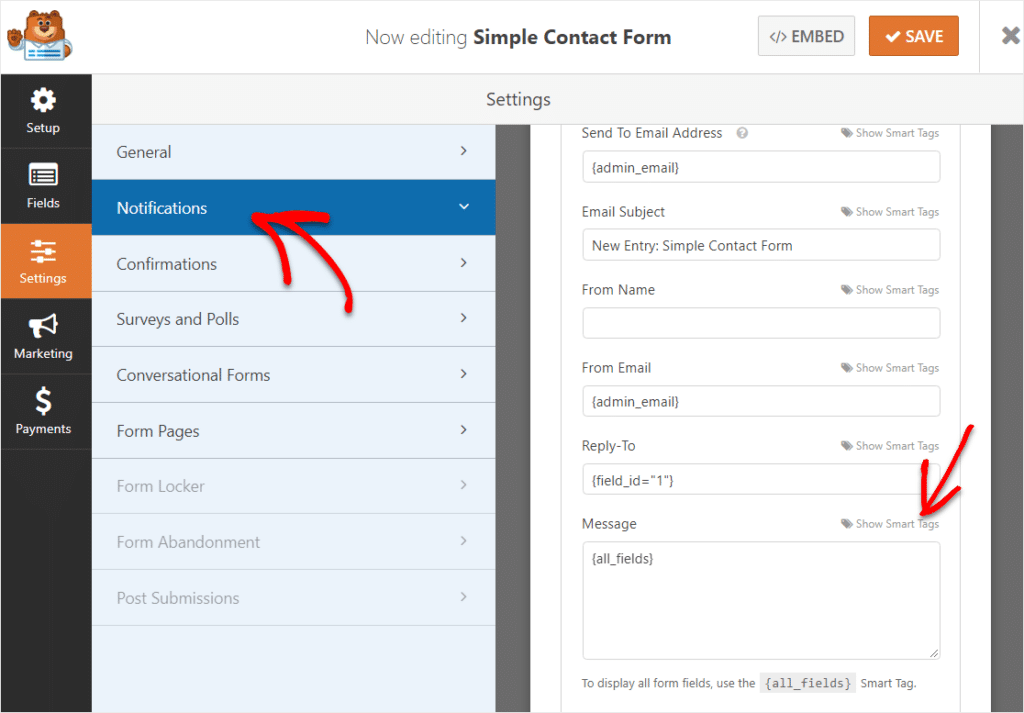Click the Email Subject input field

pyautogui.click(x=760, y=245)
